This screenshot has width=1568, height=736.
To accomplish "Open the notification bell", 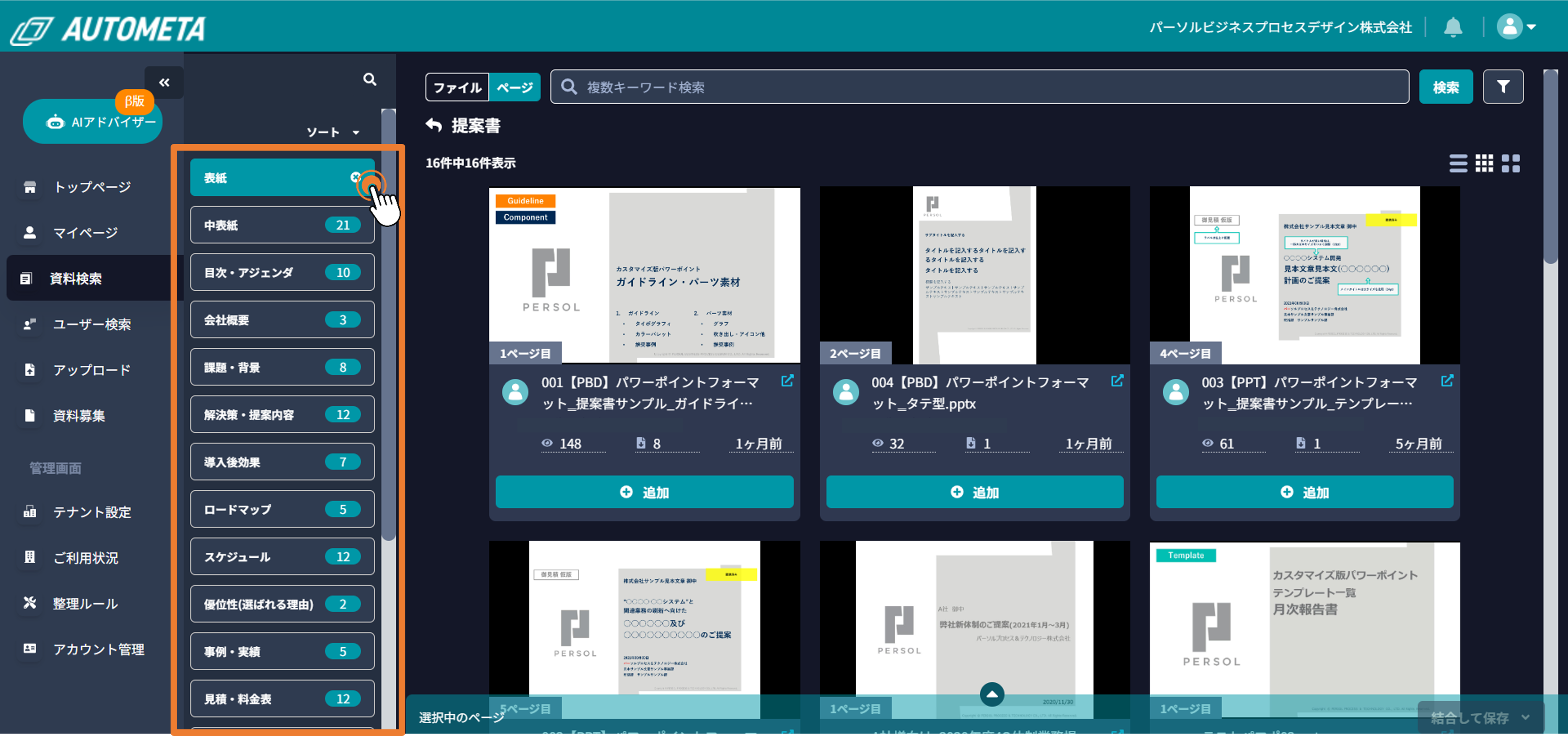I will click(x=1453, y=27).
